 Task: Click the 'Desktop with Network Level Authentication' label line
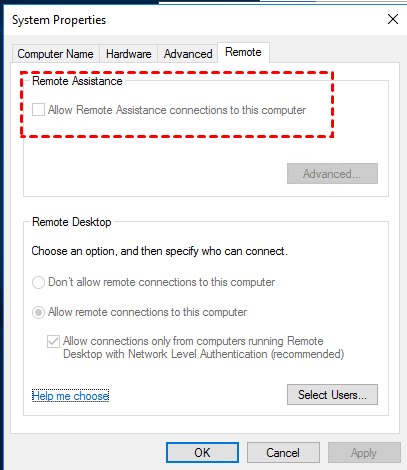(203, 354)
